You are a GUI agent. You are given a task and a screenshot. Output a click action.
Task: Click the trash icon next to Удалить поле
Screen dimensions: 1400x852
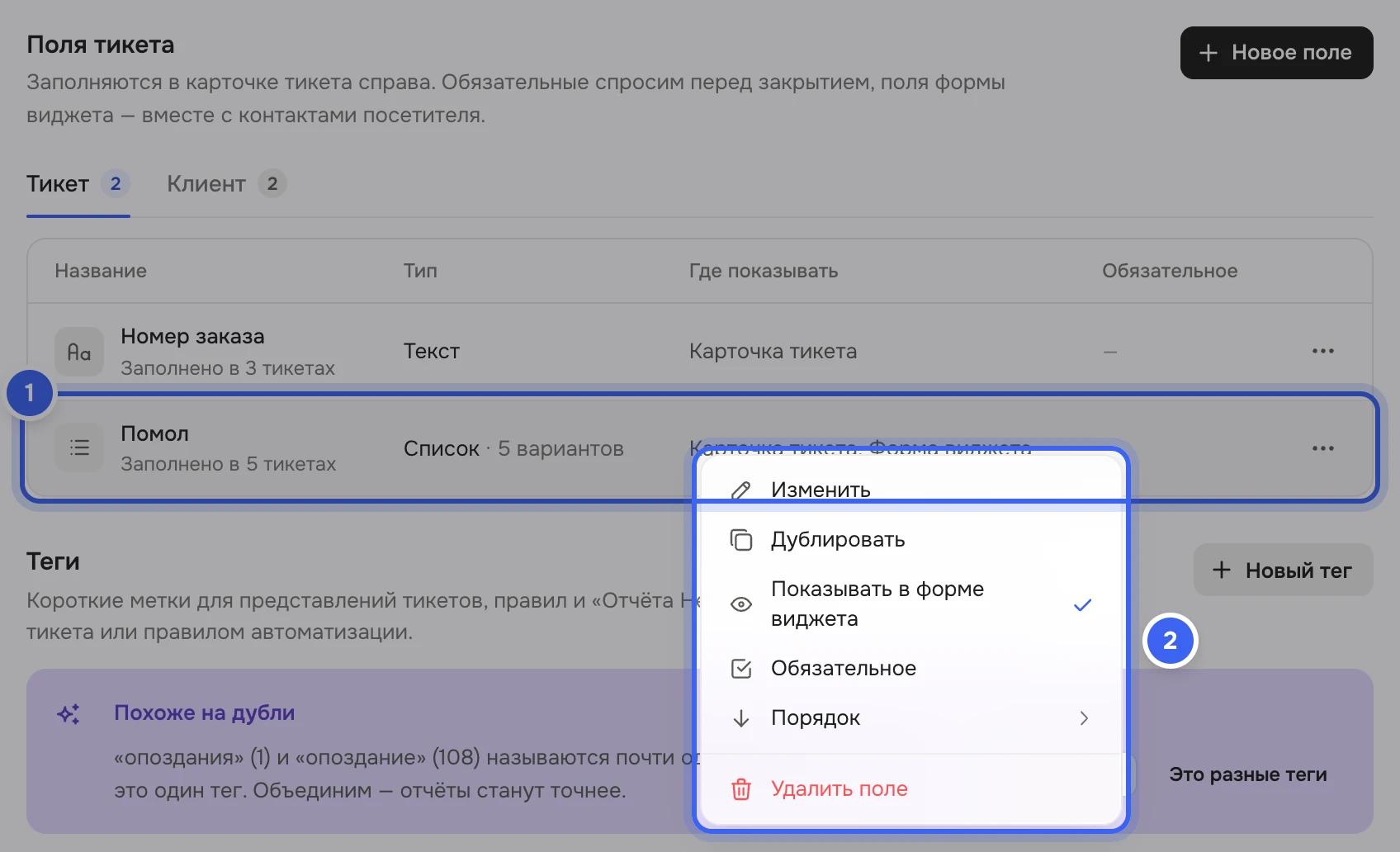(741, 789)
